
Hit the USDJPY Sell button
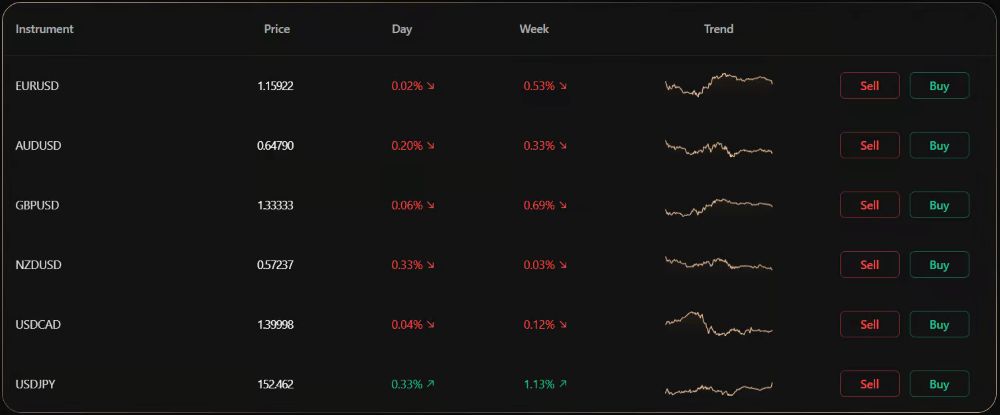[x=869, y=385]
